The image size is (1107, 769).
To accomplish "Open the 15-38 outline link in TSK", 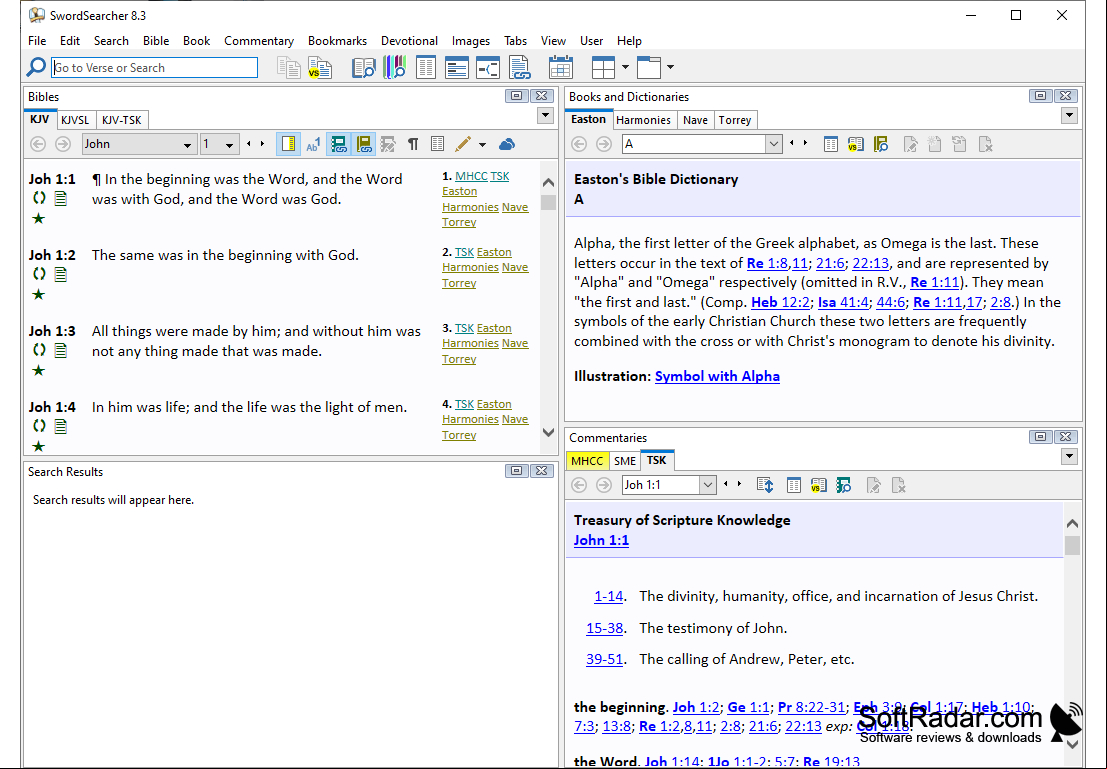I will (604, 628).
